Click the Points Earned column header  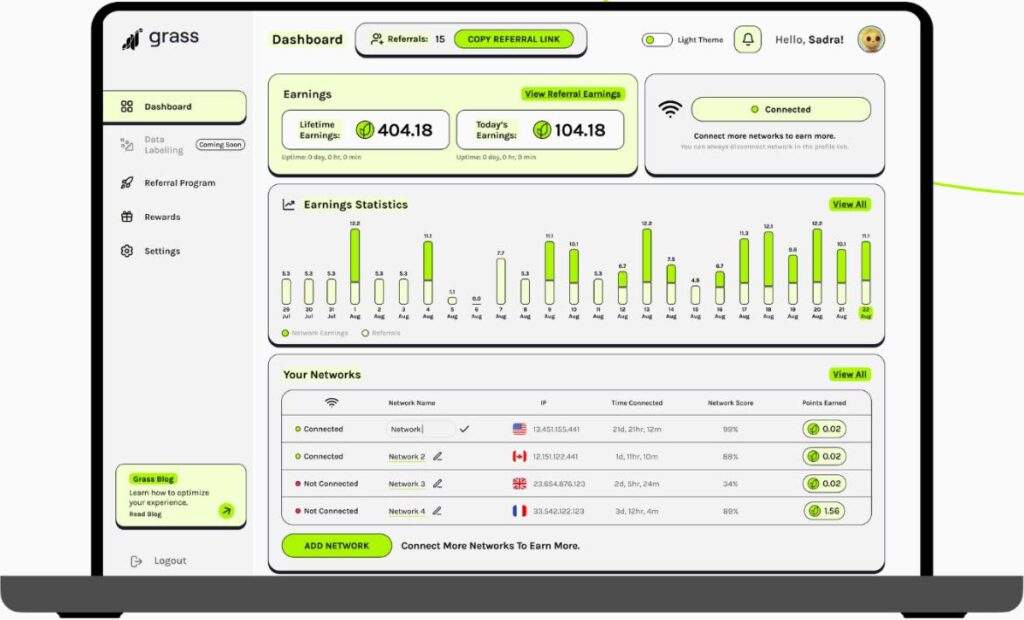tap(824, 403)
